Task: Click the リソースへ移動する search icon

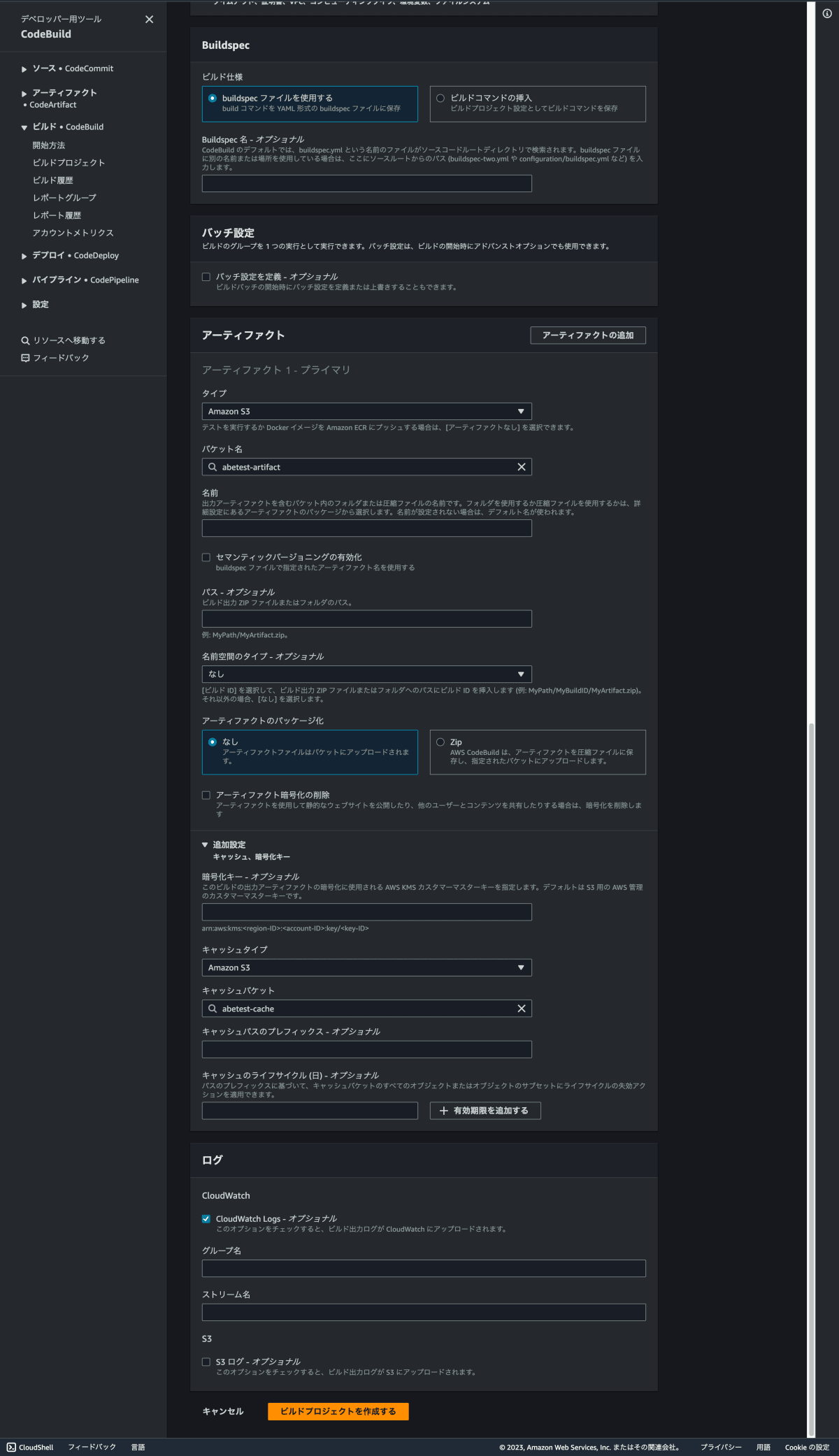Action: pyautogui.click(x=25, y=340)
